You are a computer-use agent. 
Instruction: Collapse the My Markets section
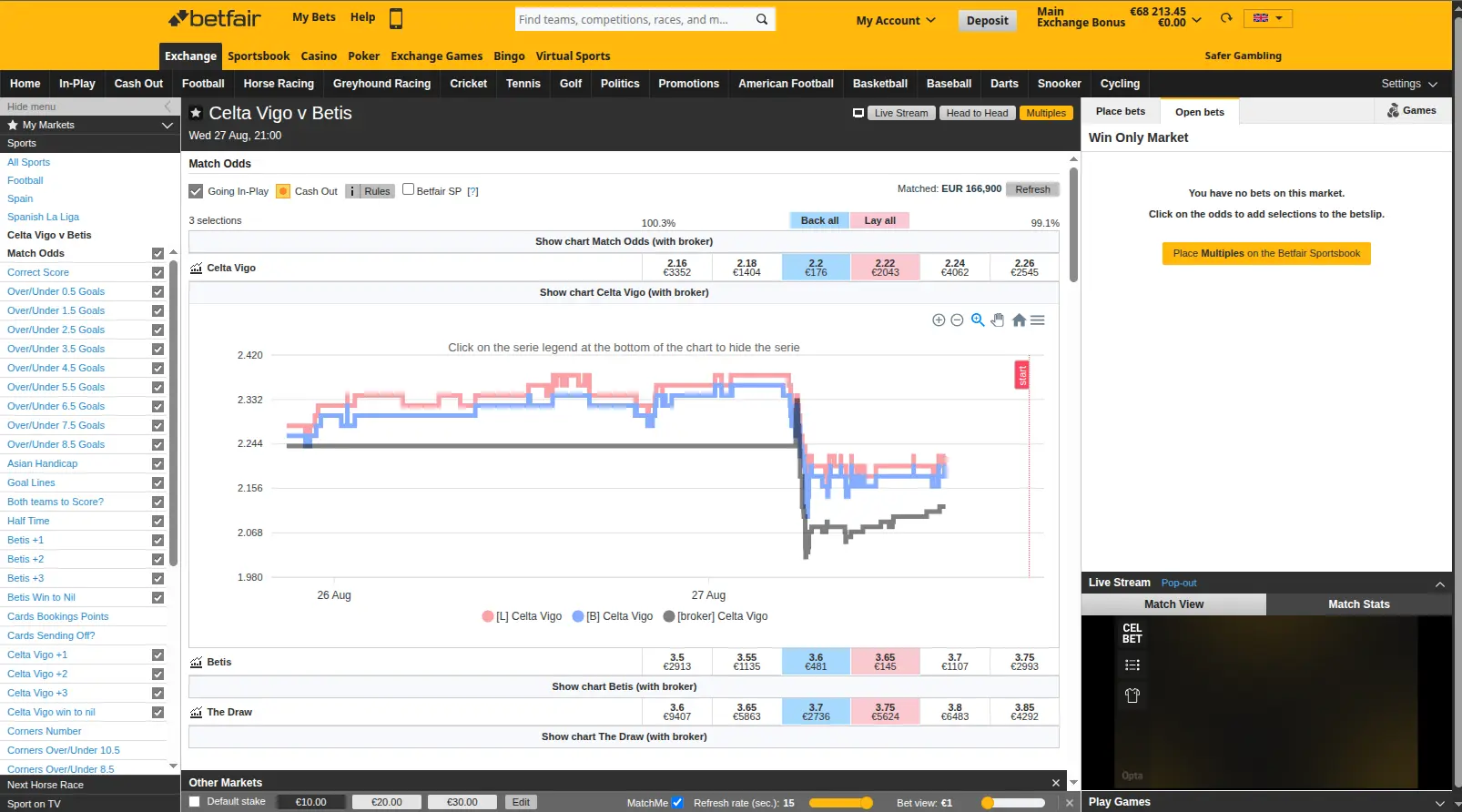click(168, 126)
